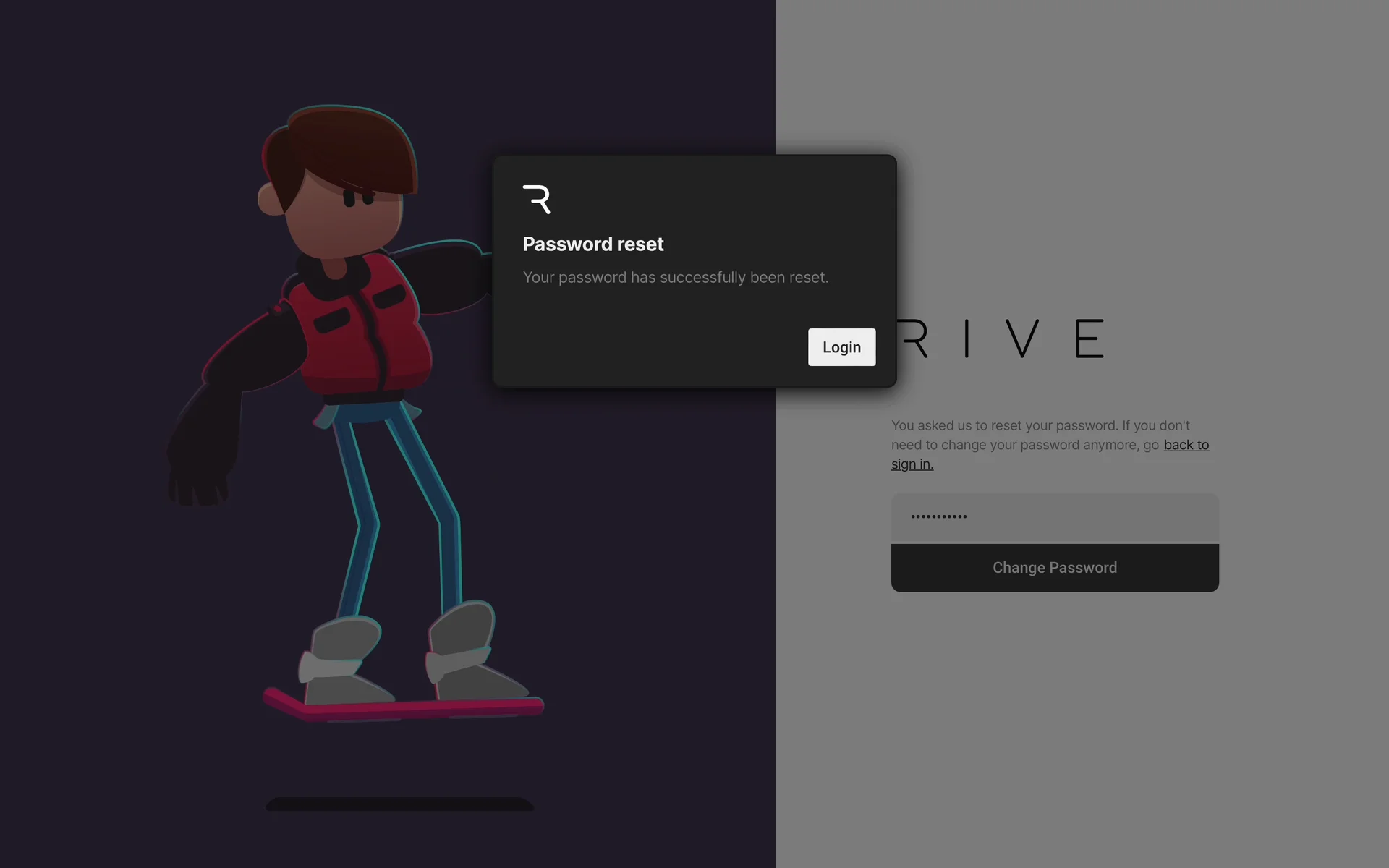Click the Login button in dialog
The height and width of the screenshot is (868, 1389).
tap(841, 347)
